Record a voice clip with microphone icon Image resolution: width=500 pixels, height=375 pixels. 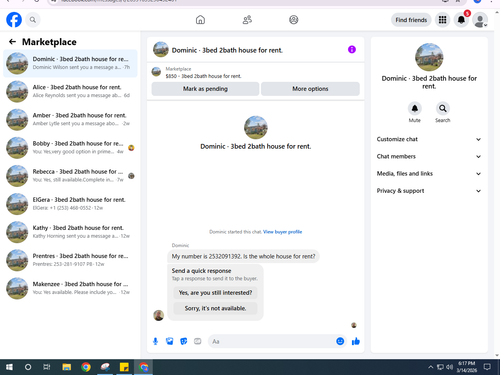155,341
